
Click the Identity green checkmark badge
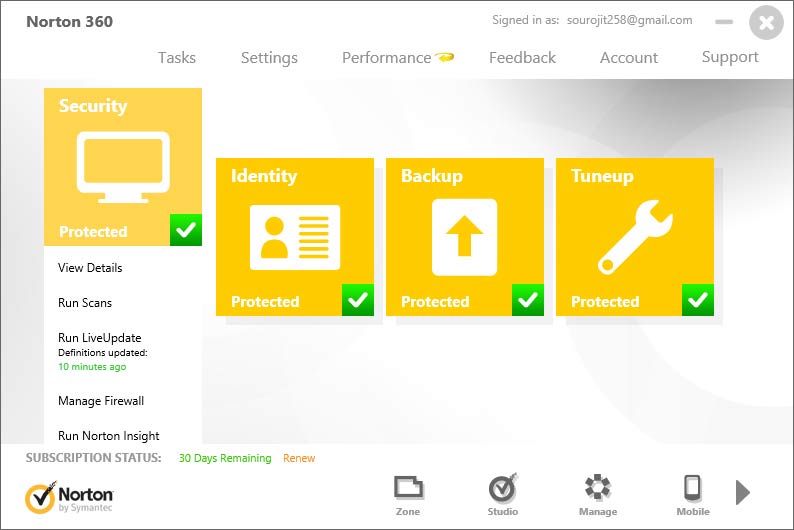click(x=358, y=300)
